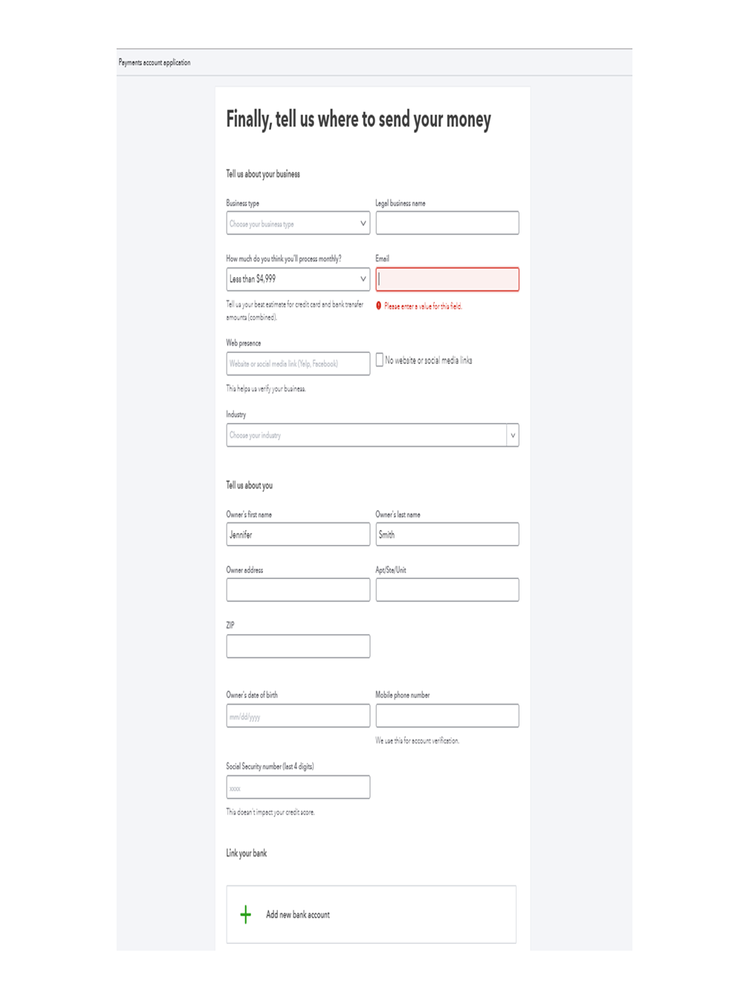Click the Social Security number field
Image resolution: width=749 pixels, height=999 pixels.
click(x=297, y=787)
